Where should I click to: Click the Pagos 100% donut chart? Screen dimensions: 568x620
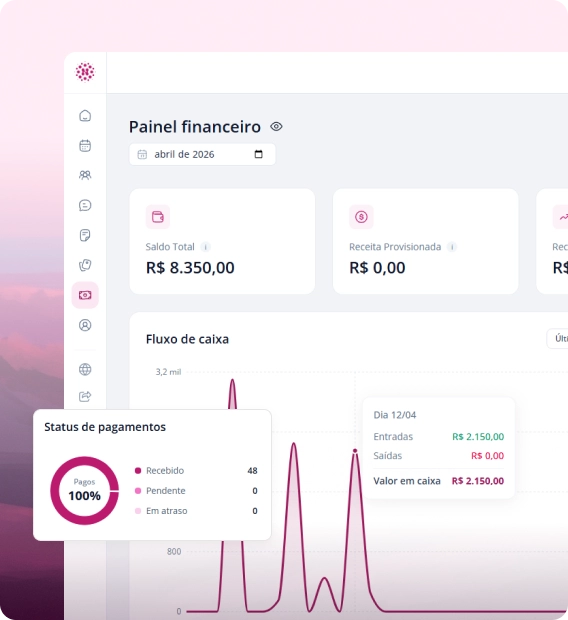point(84,491)
